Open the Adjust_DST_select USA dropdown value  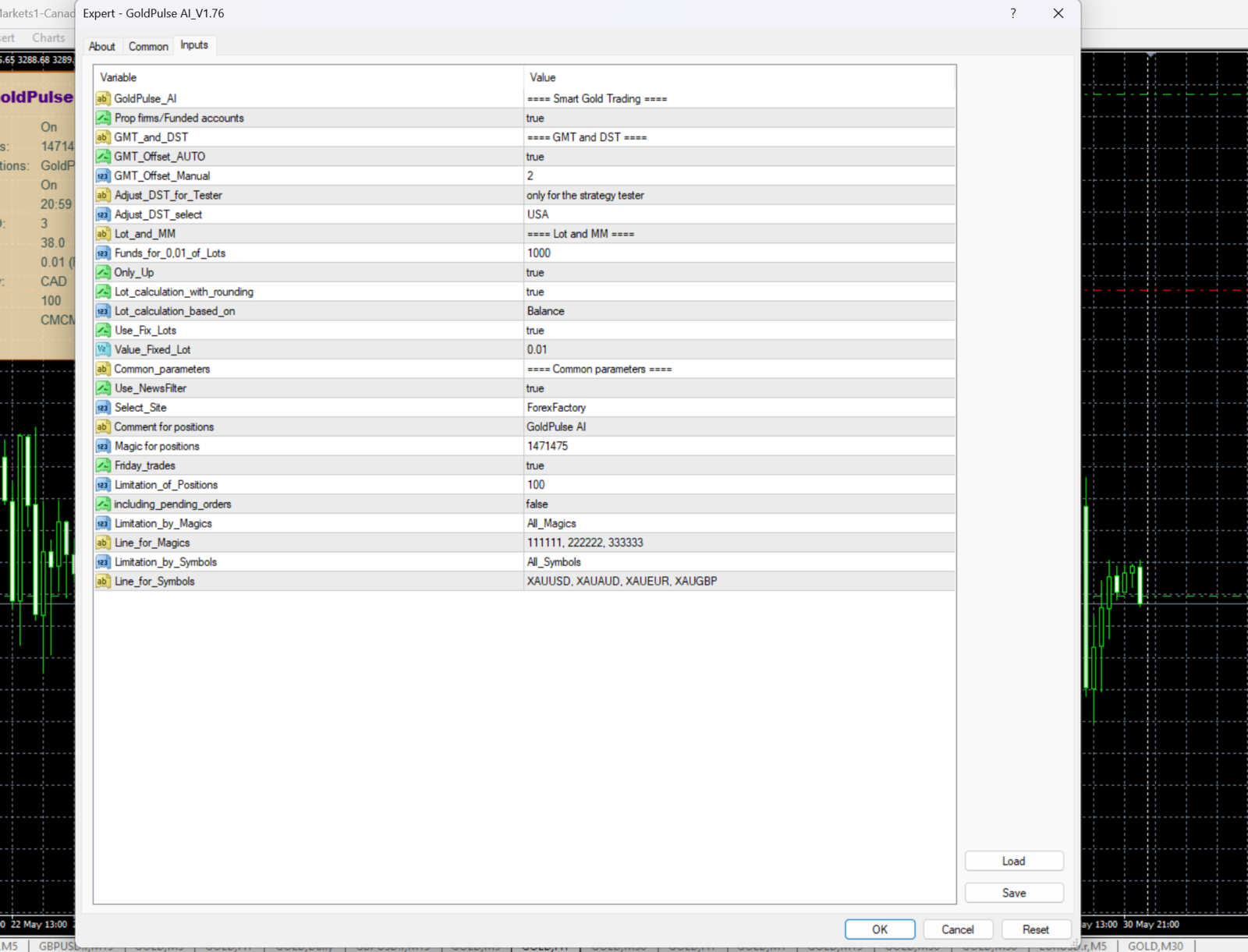537,214
